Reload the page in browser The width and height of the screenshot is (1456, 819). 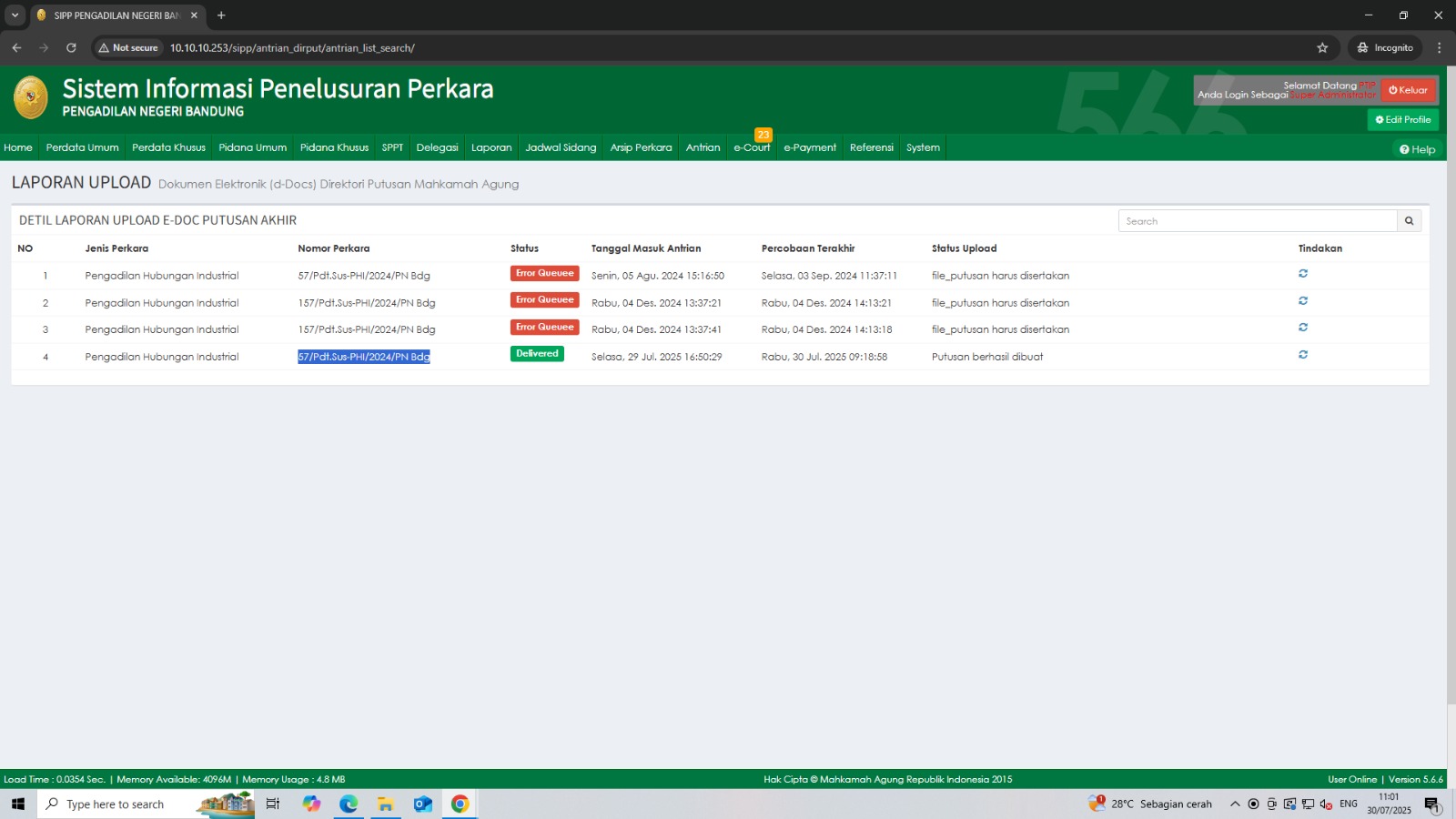(71, 48)
